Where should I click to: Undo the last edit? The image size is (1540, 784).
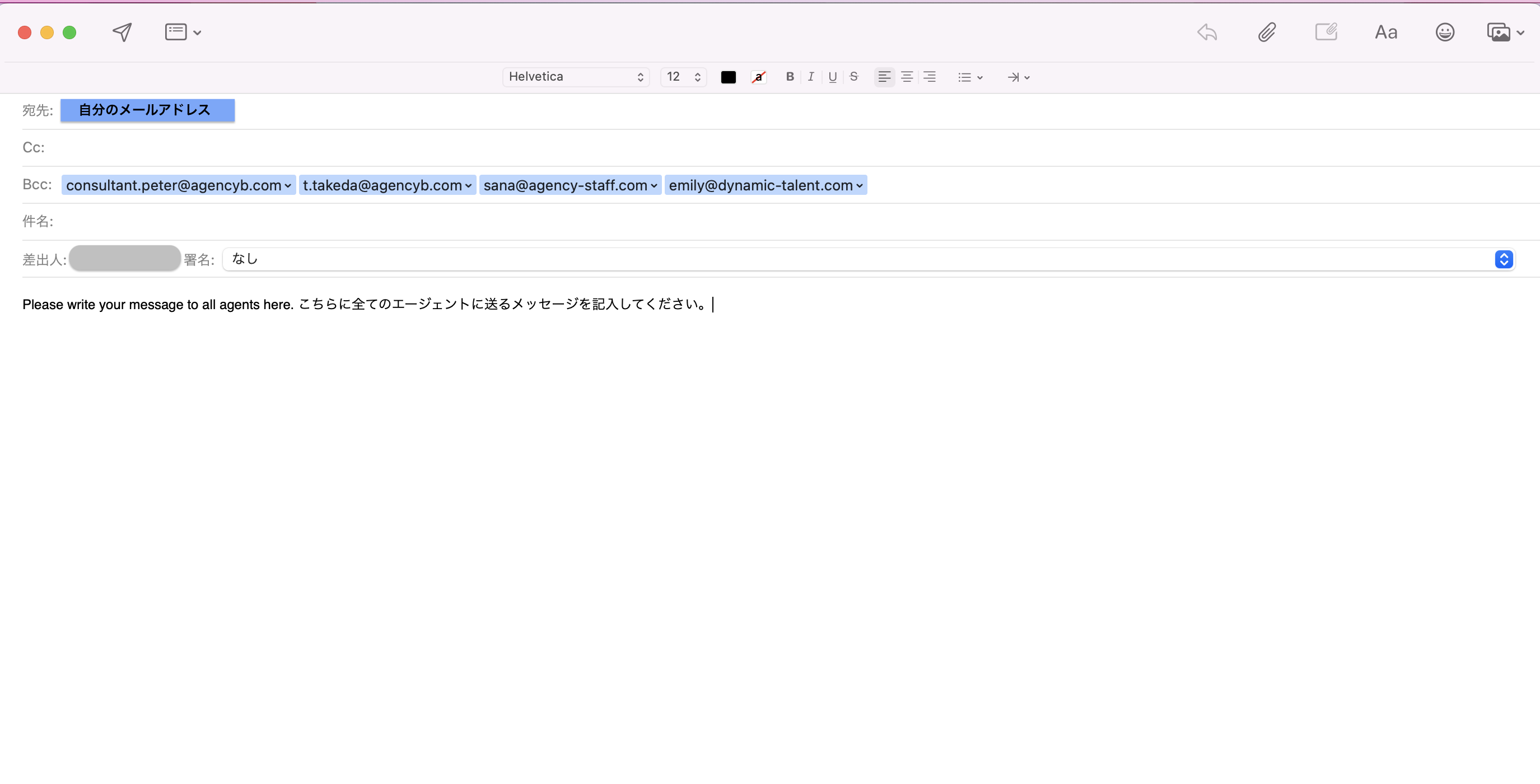(1206, 32)
